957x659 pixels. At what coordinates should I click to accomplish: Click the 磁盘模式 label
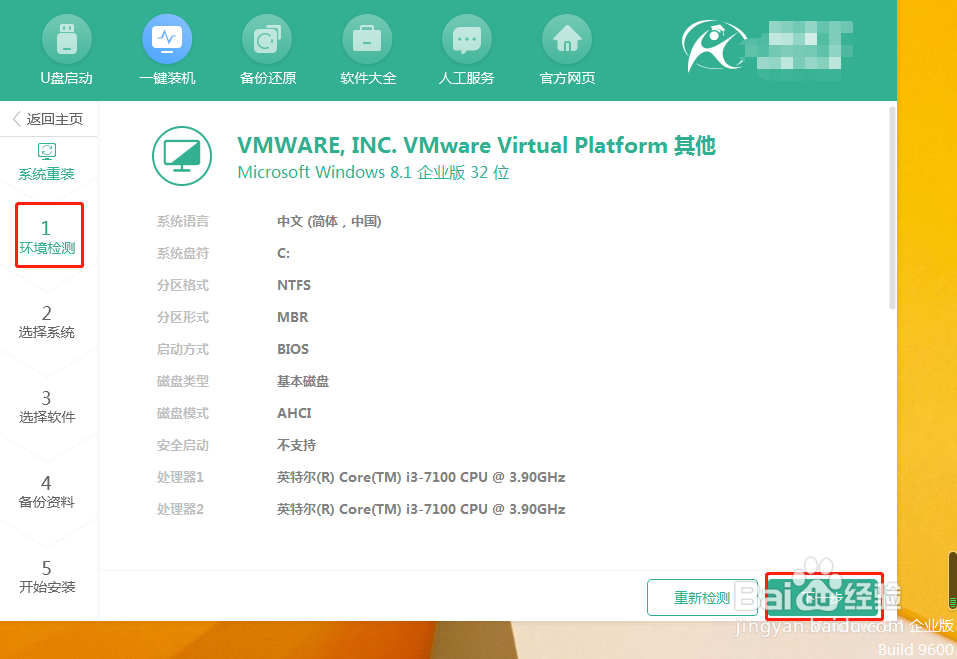[182, 413]
